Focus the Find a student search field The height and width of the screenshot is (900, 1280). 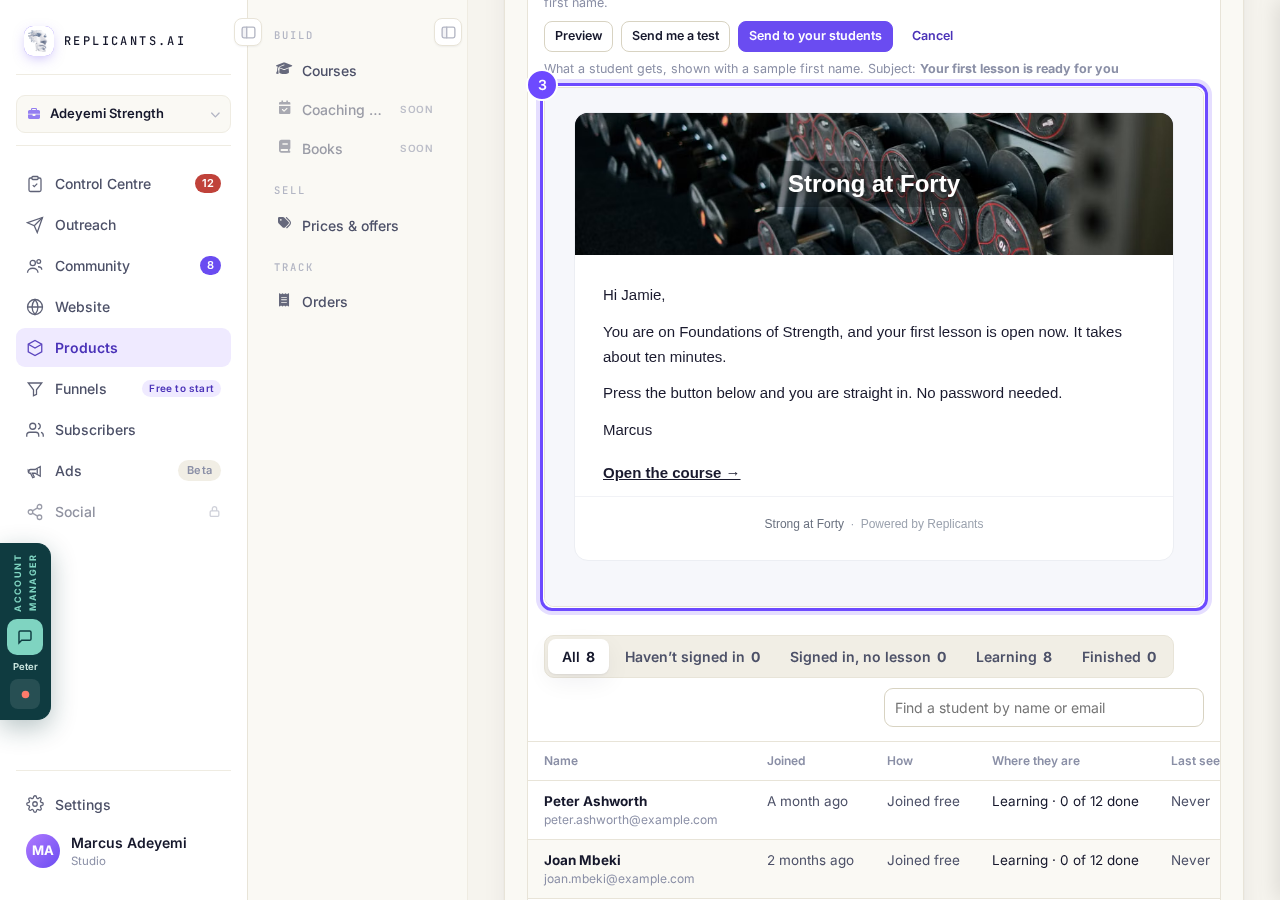[x=1043, y=708]
